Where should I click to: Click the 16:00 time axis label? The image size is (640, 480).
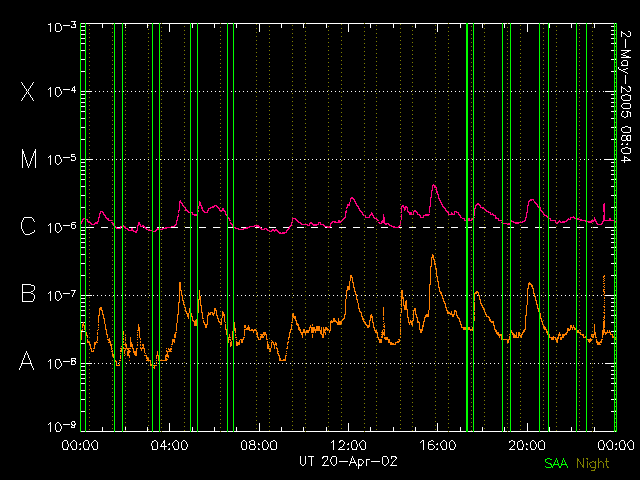click(x=438, y=445)
